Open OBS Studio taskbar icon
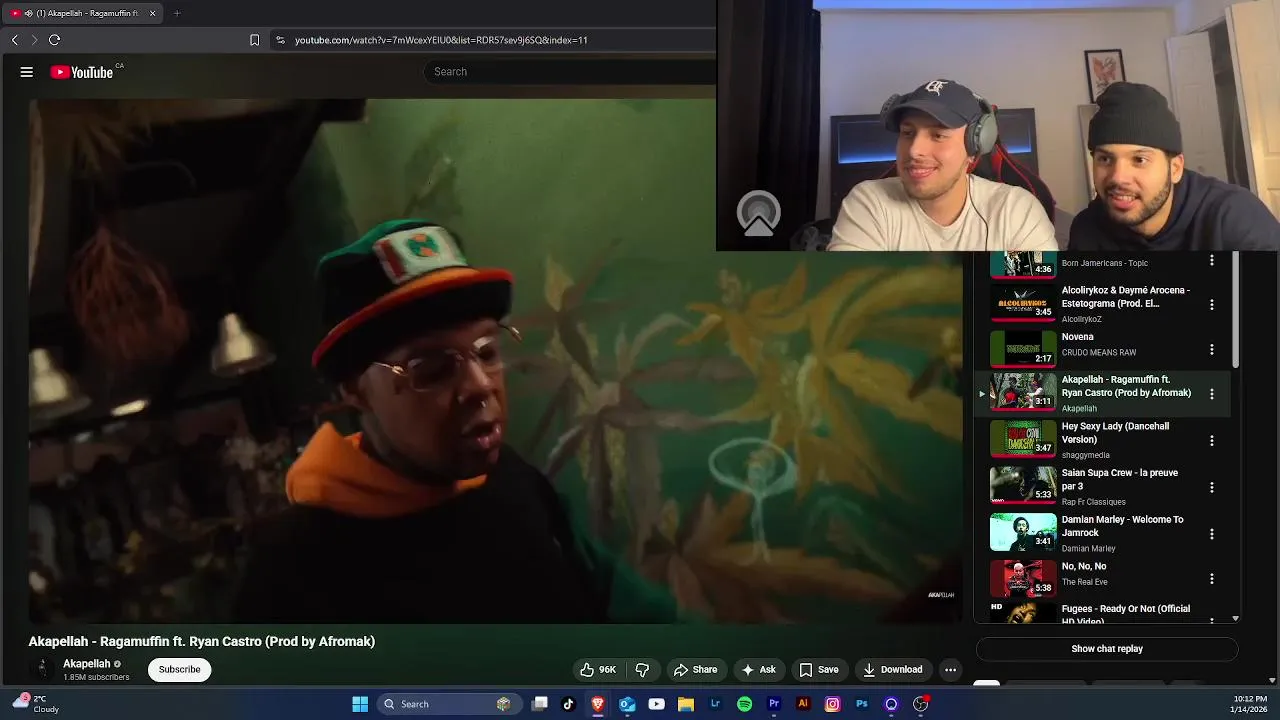 pos(920,704)
